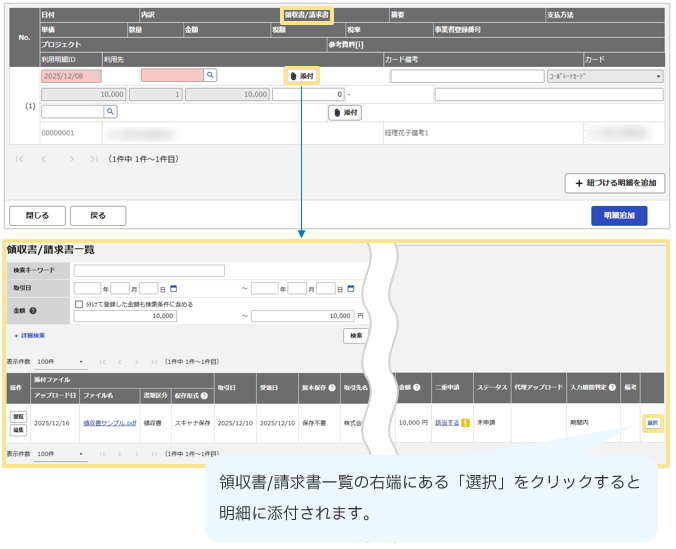Go to next page in the pager below the receipt table
The width and height of the screenshot is (676, 549).
coord(137,454)
